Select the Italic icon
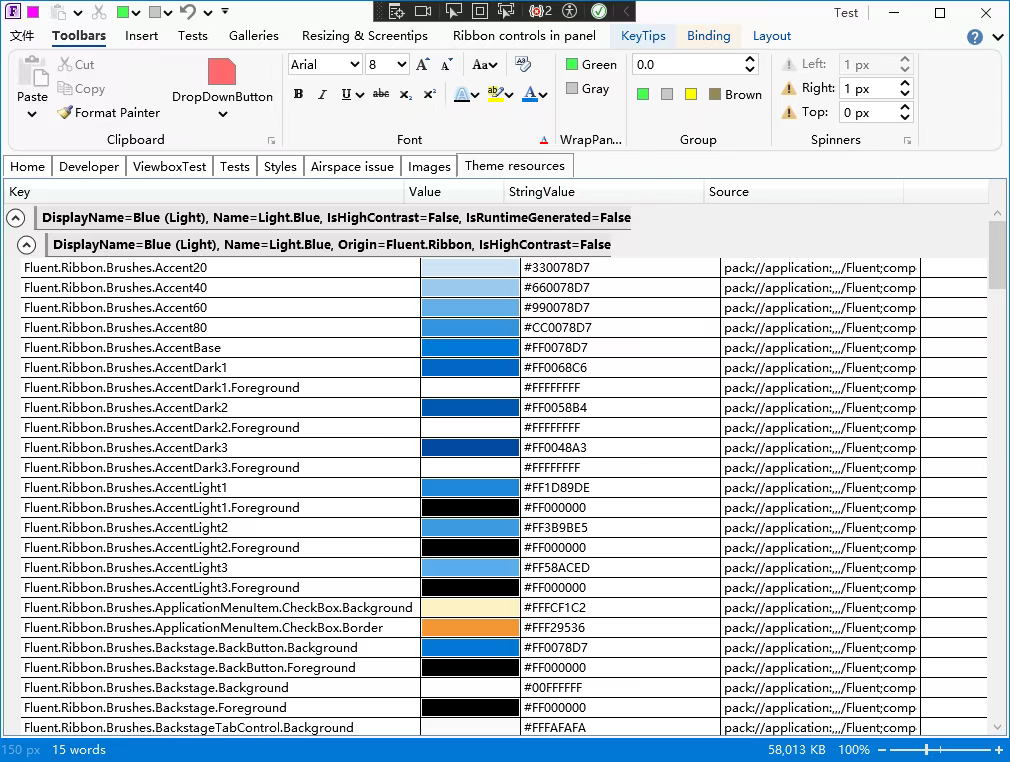Image resolution: width=1010 pixels, height=762 pixels. pos(320,93)
